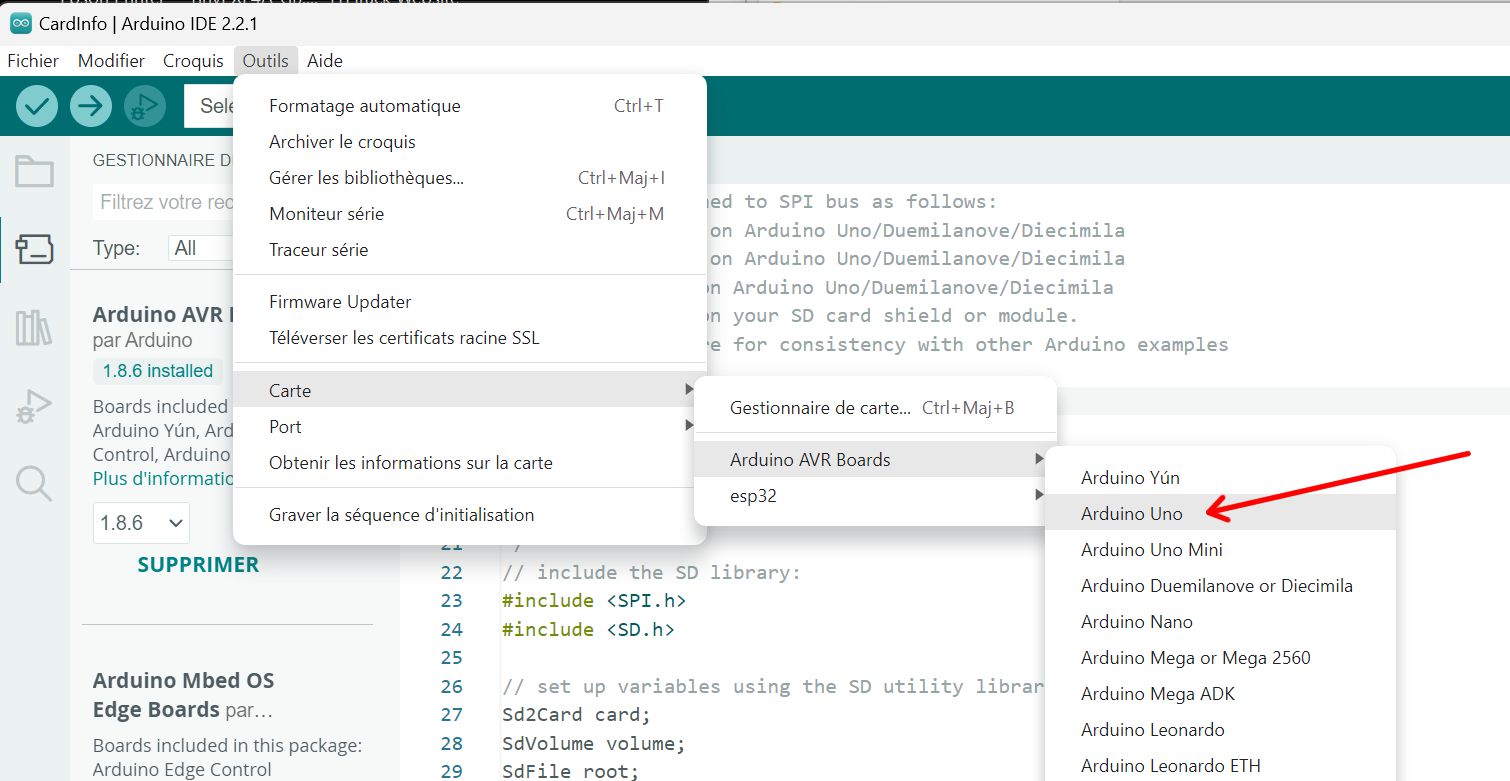Select Arduino Duemilanove or Diecimila board
This screenshot has height=781, width=1510.
(1220, 586)
